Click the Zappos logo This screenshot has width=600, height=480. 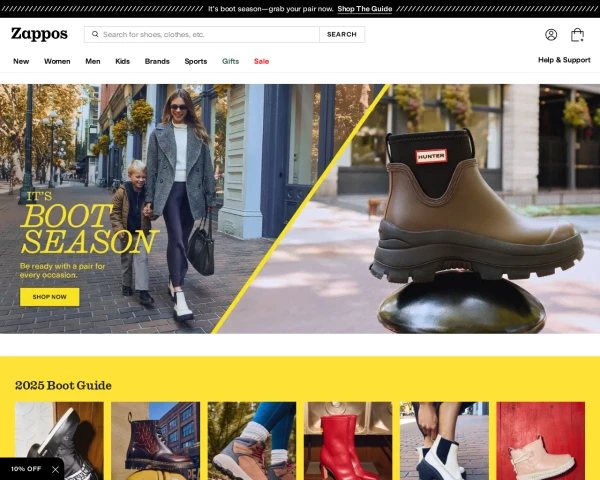(x=39, y=34)
